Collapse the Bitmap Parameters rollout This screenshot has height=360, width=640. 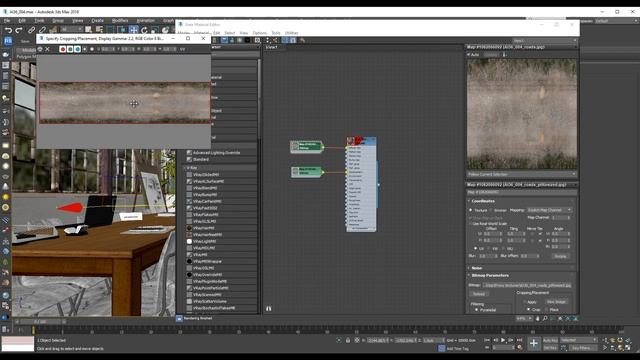point(490,276)
